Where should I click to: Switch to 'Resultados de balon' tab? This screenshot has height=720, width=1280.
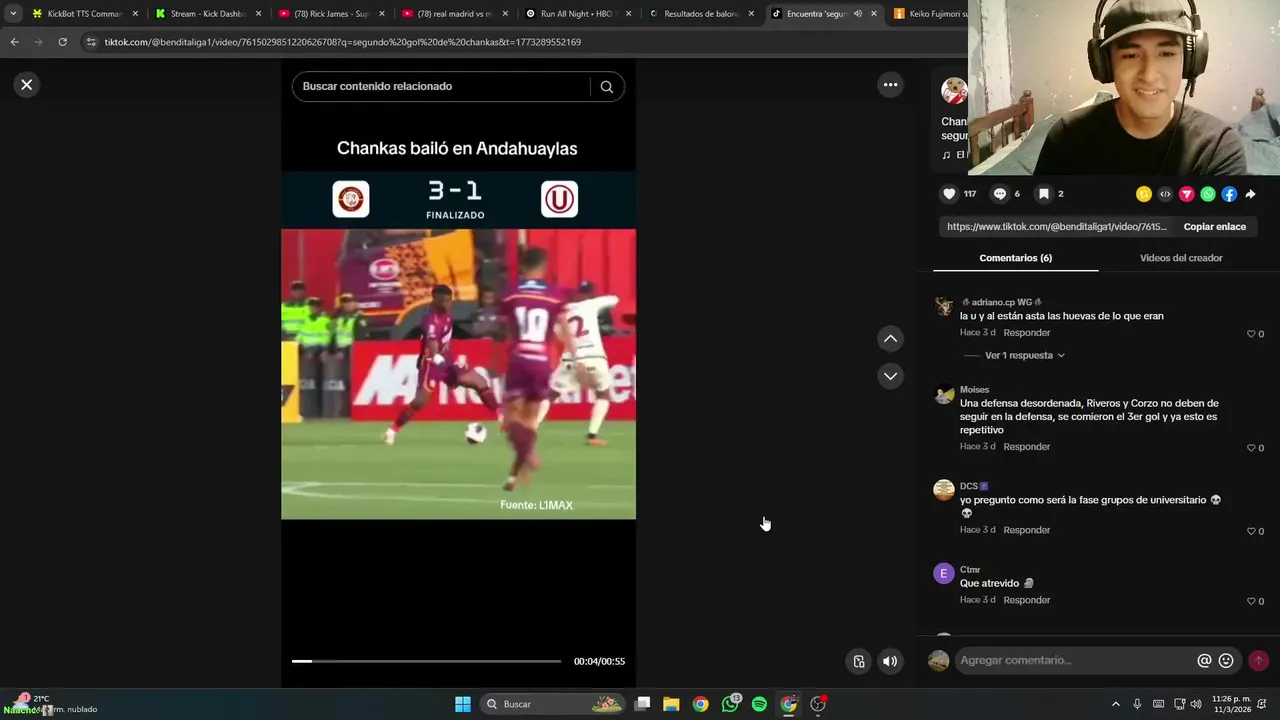(x=701, y=14)
